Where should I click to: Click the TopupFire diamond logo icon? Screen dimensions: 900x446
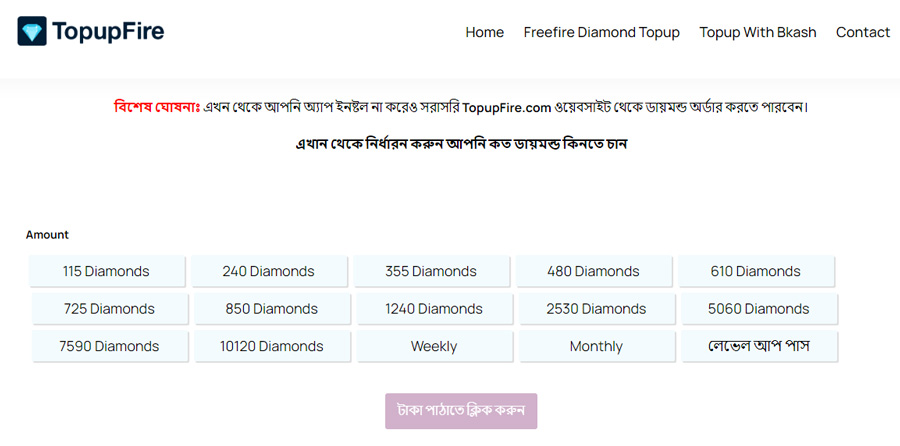pyautogui.click(x=32, y=31)
